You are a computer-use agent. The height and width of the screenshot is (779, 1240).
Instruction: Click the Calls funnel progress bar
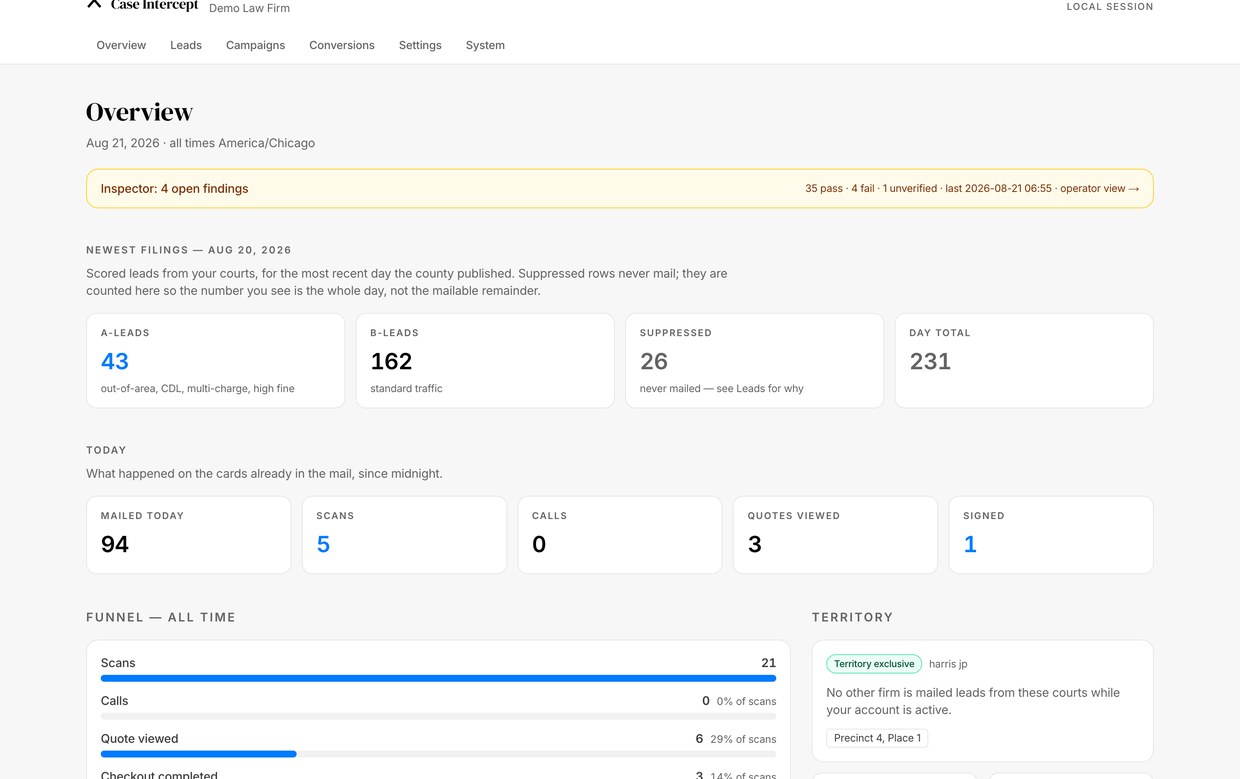coord(438,716)
